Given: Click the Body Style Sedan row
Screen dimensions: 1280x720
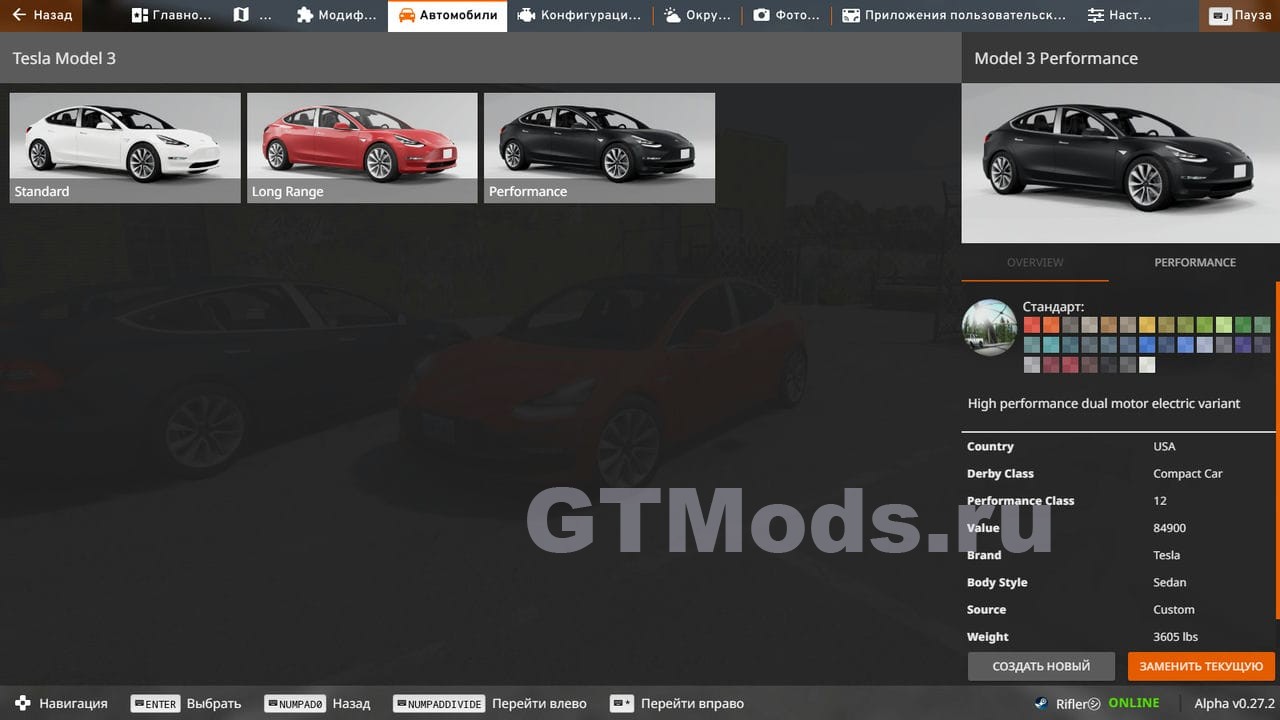Looking at the screenshot, I should click(1118, 582).
